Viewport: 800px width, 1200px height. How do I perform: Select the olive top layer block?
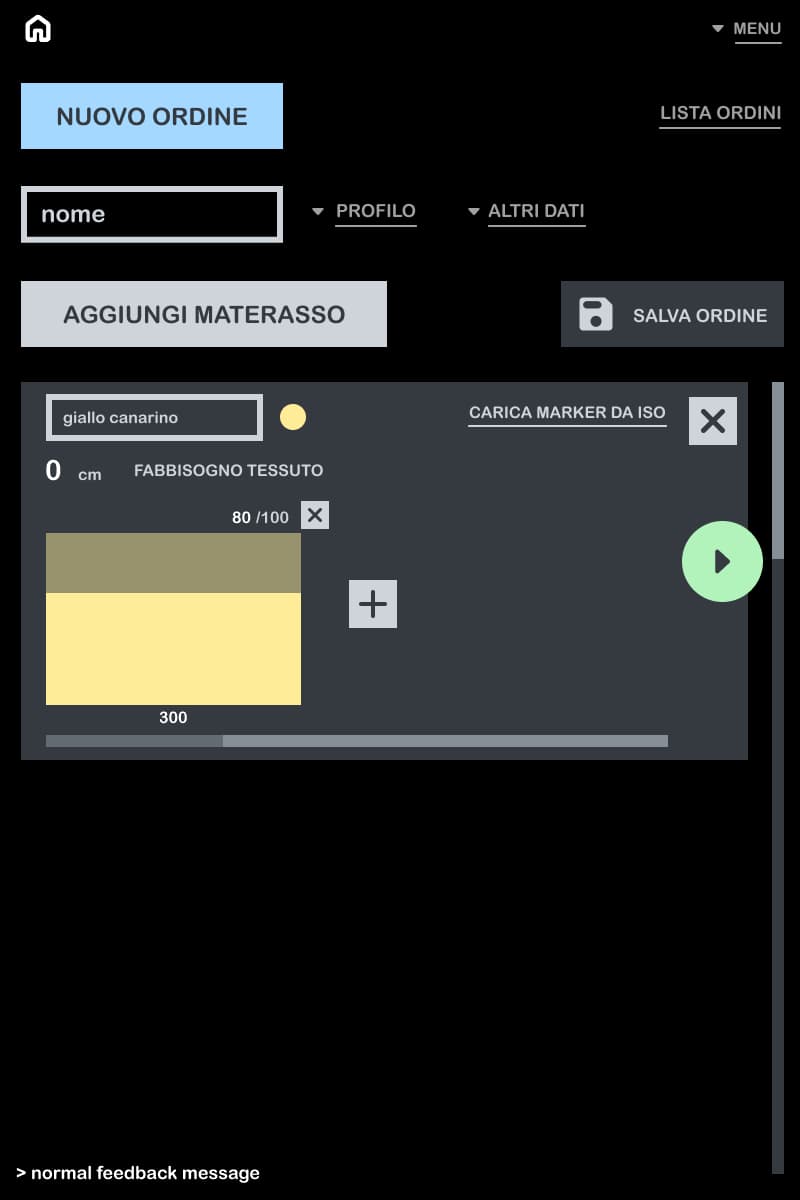click(x=173, y=563)
